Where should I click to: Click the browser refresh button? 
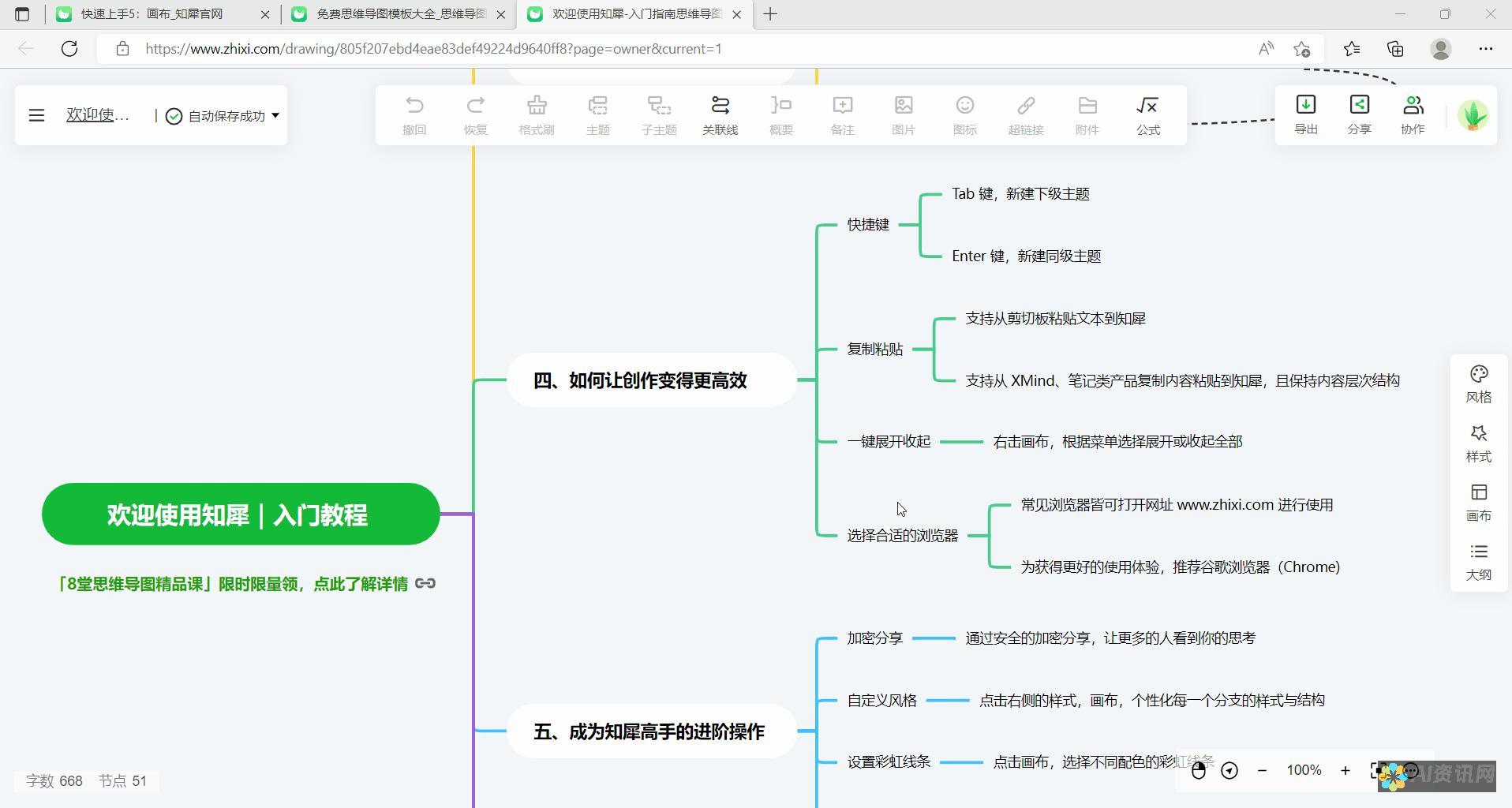pyautogui.click(x=69, y=49)
